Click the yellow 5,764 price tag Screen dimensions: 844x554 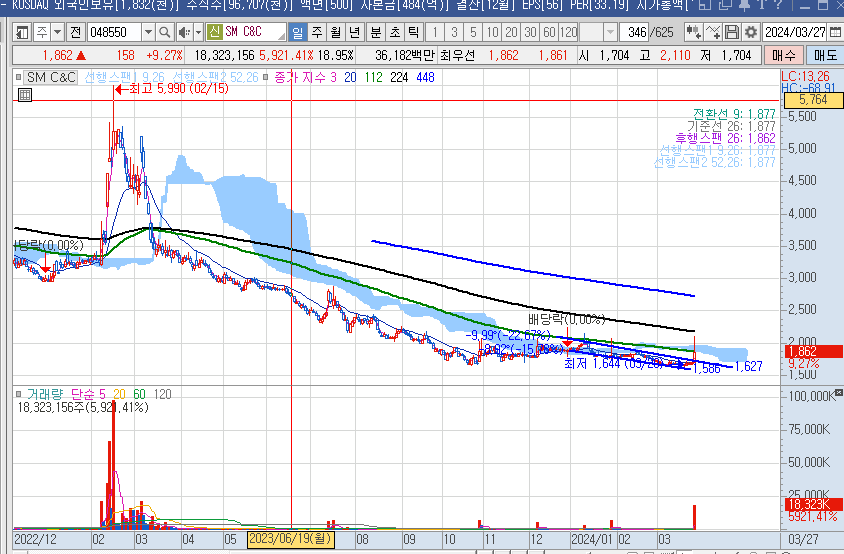pos(813,100)
